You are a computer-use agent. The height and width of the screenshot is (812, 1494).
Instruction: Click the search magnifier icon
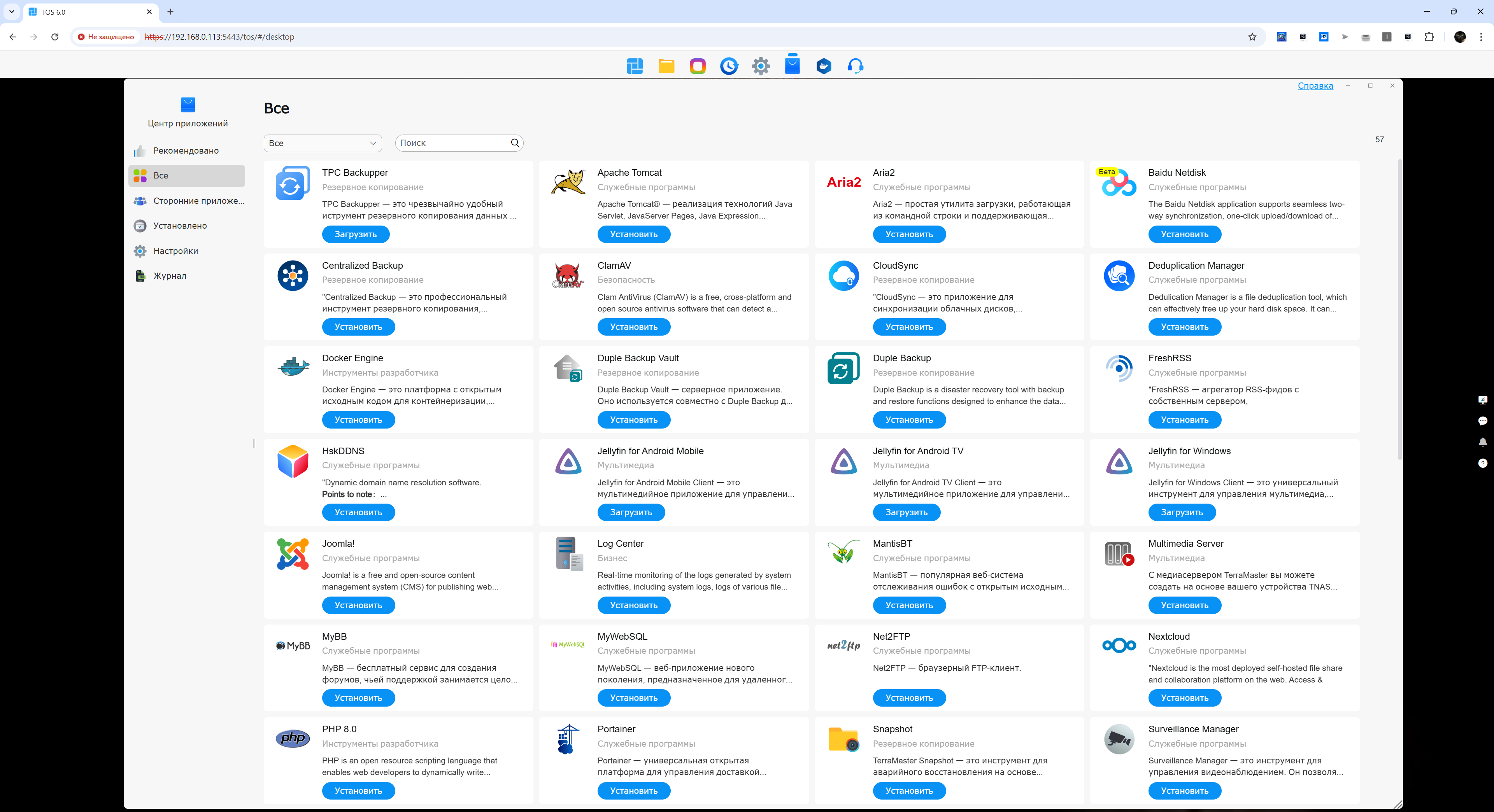pos(514,143)
